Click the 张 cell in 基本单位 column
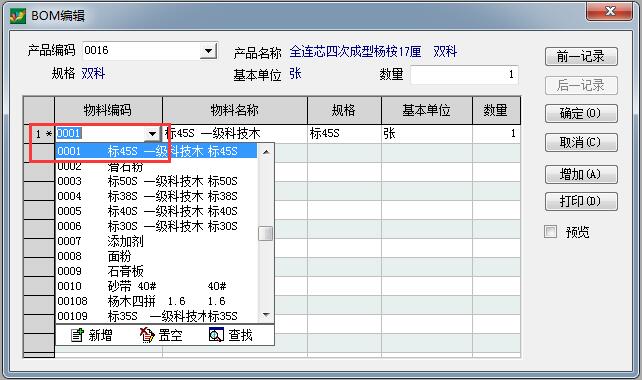This screenshot has width=642, height=380. click(x=427, y=133)
